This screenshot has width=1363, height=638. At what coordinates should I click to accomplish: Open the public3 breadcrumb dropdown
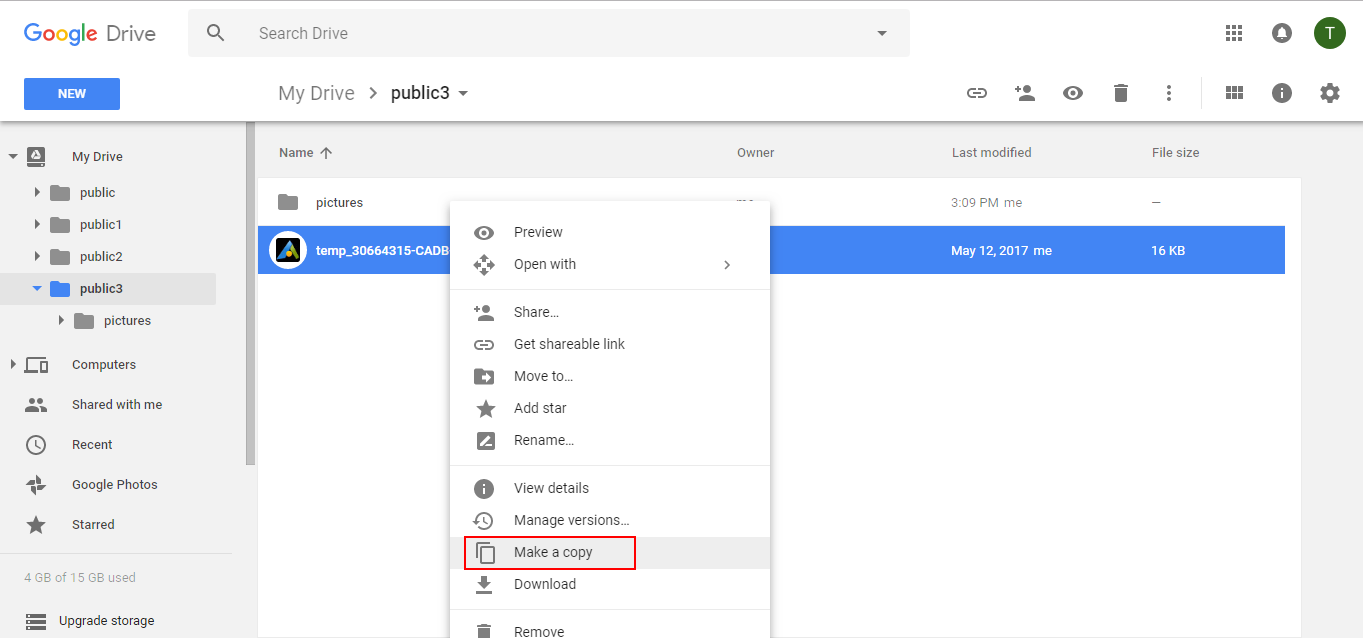click(x=463, y=94)
